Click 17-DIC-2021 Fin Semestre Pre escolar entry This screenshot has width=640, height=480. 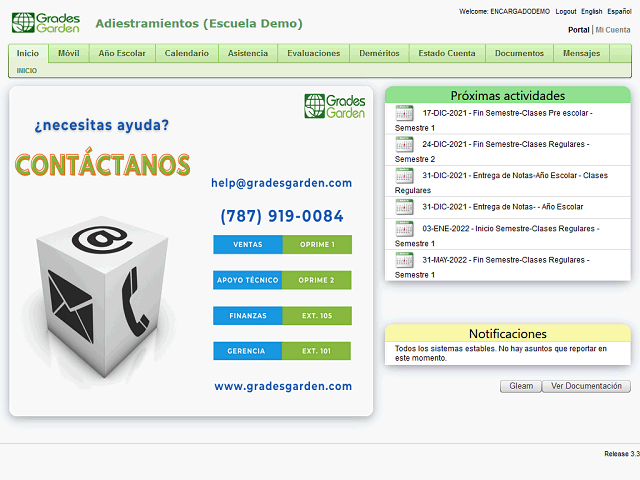(x=507, y=118)
